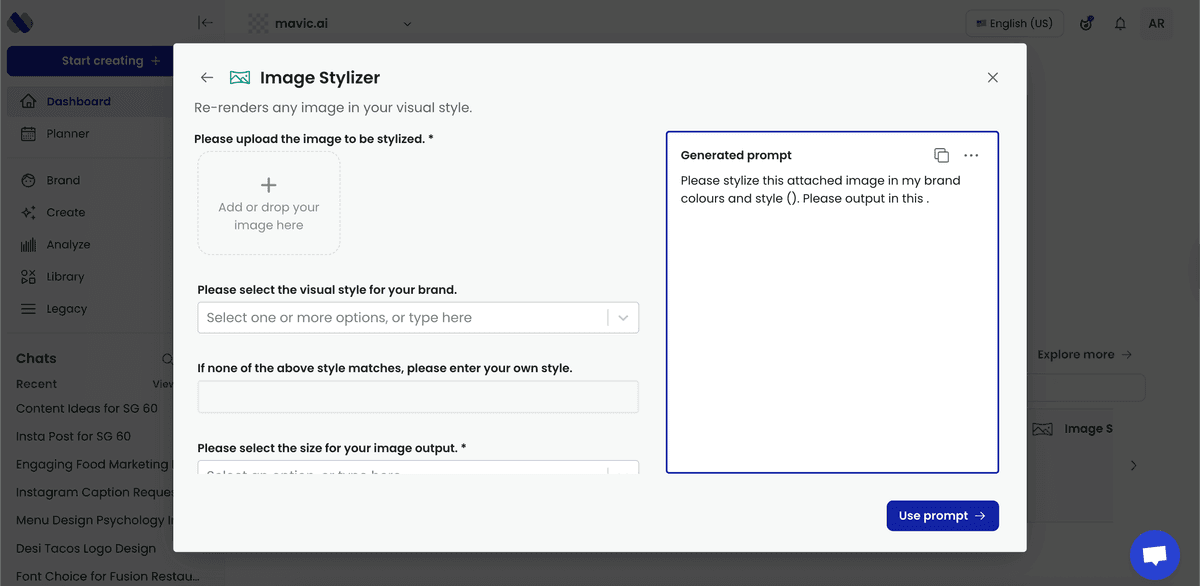Screen dimensions: 1200x586
Task: Click the back arrow in Image Stylizer
Action: click(x=207, y=78)
